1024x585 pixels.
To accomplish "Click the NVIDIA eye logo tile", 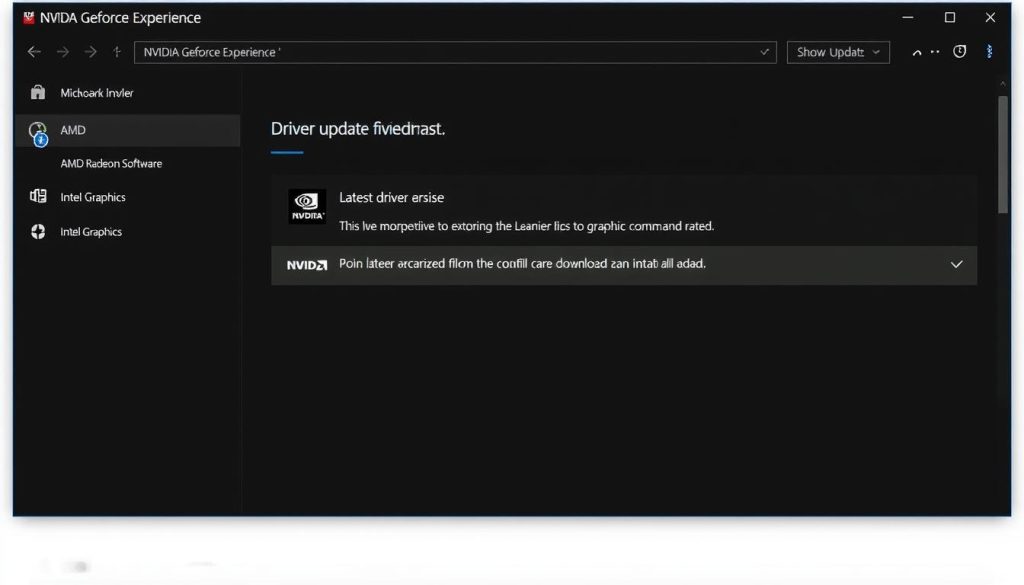I will point(307,206).
